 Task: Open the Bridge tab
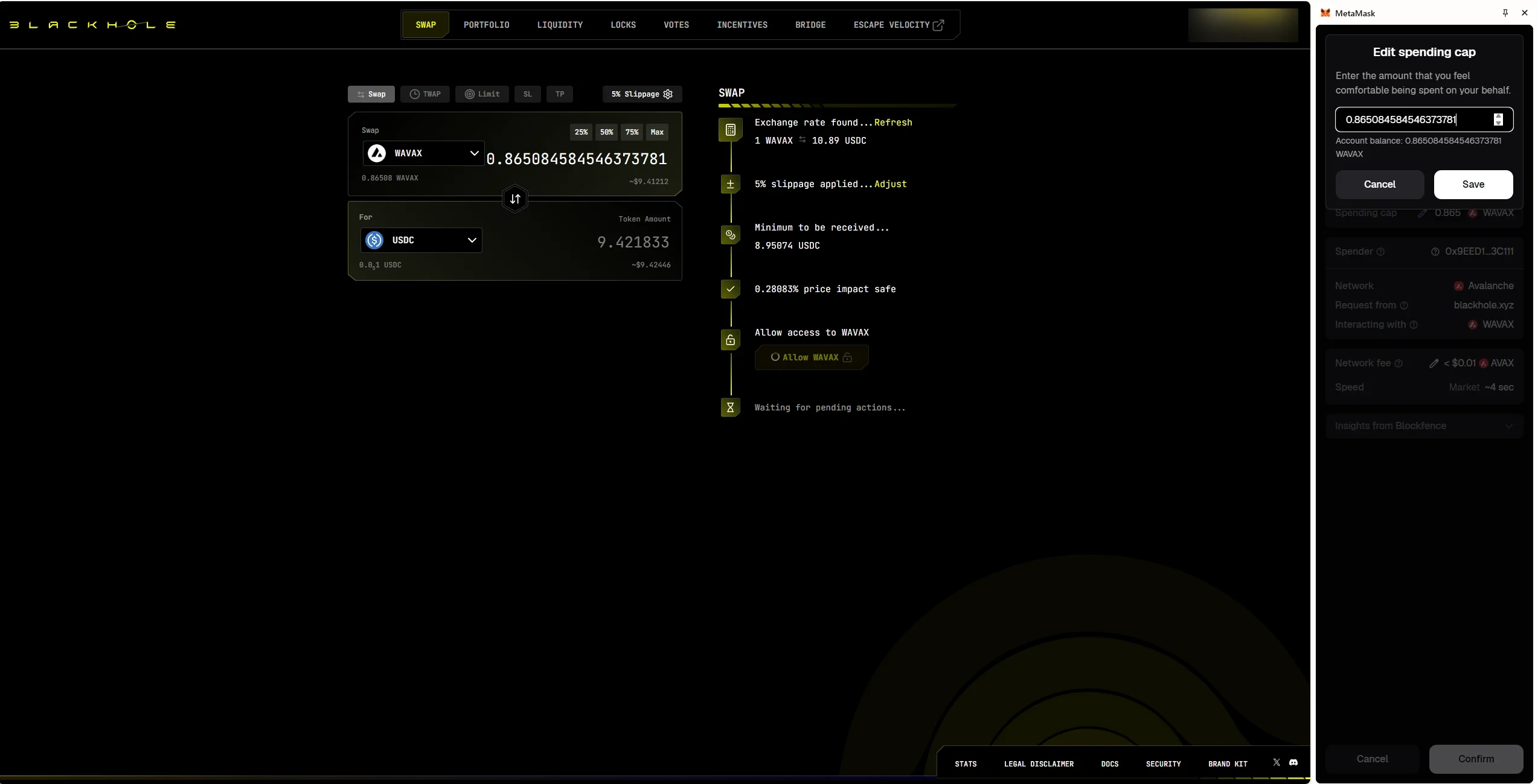click(x=810, y=25)
